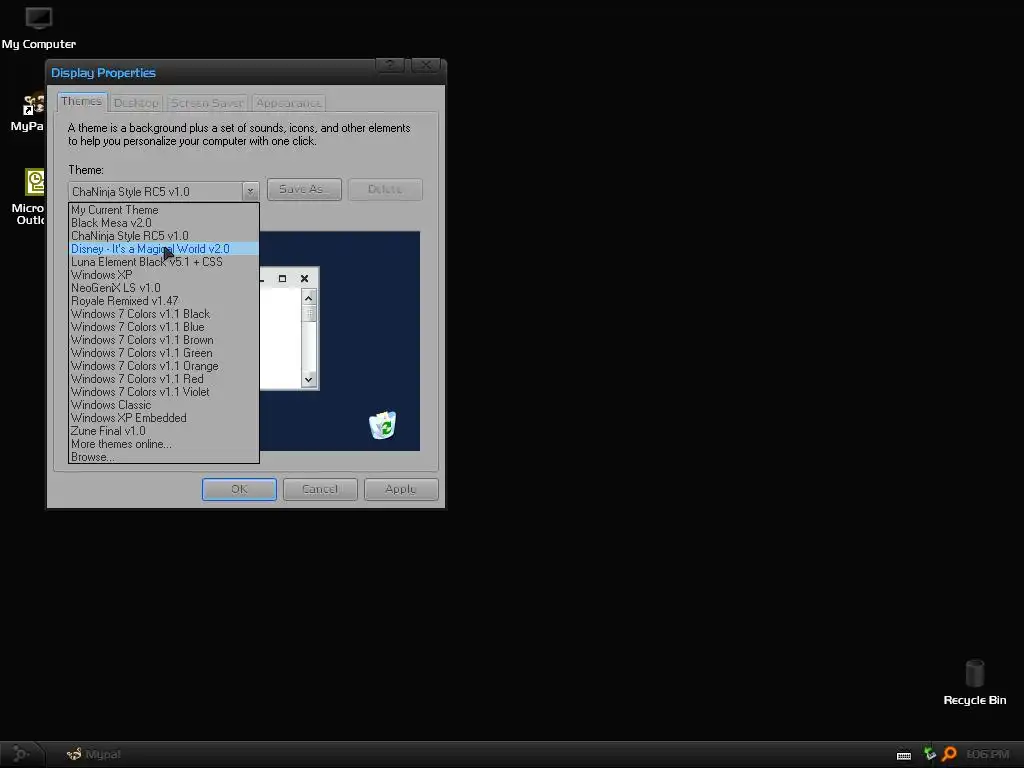Select Disney - It's a Magical World v2.0
The image size is (1024, 768).
pos(164,249)
